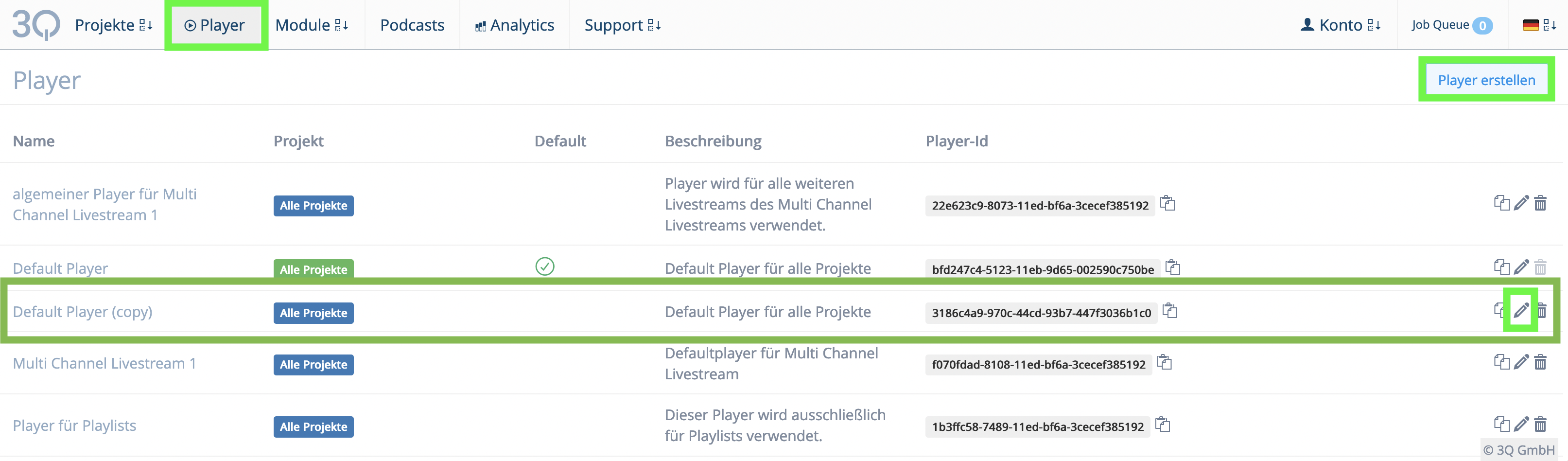Copy Player-Id of Default Player
Viewport: 1568px width, 461px height.
tap(1172, 267)
